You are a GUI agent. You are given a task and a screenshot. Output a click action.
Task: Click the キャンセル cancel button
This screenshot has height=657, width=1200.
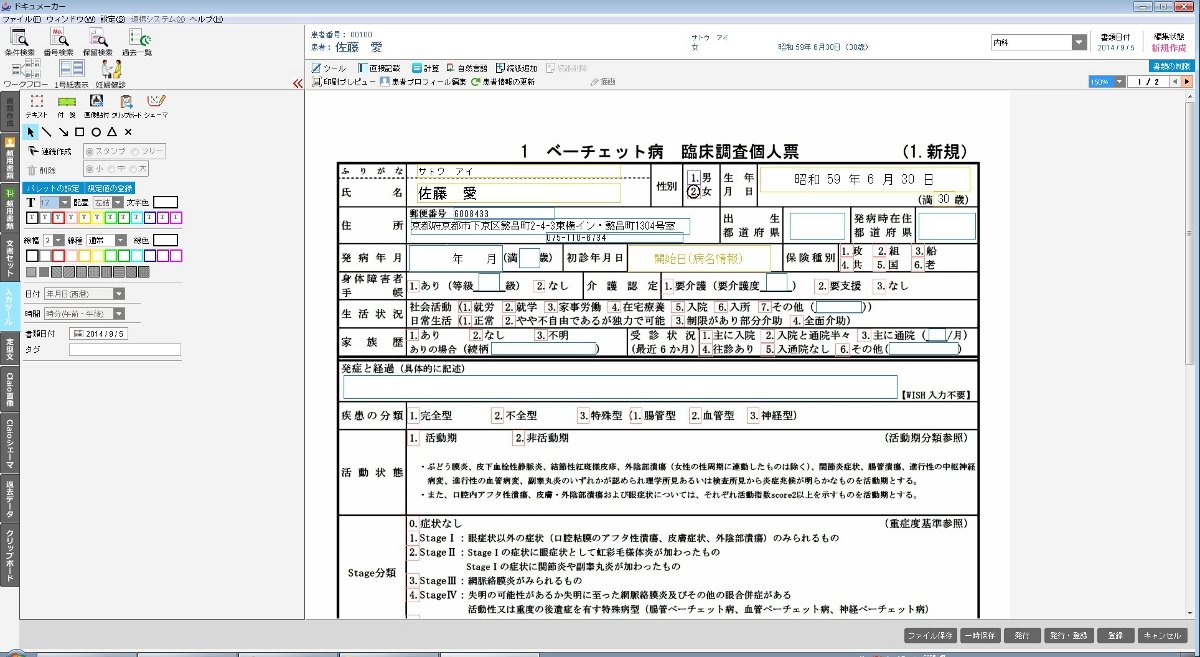click(1163, 636)
